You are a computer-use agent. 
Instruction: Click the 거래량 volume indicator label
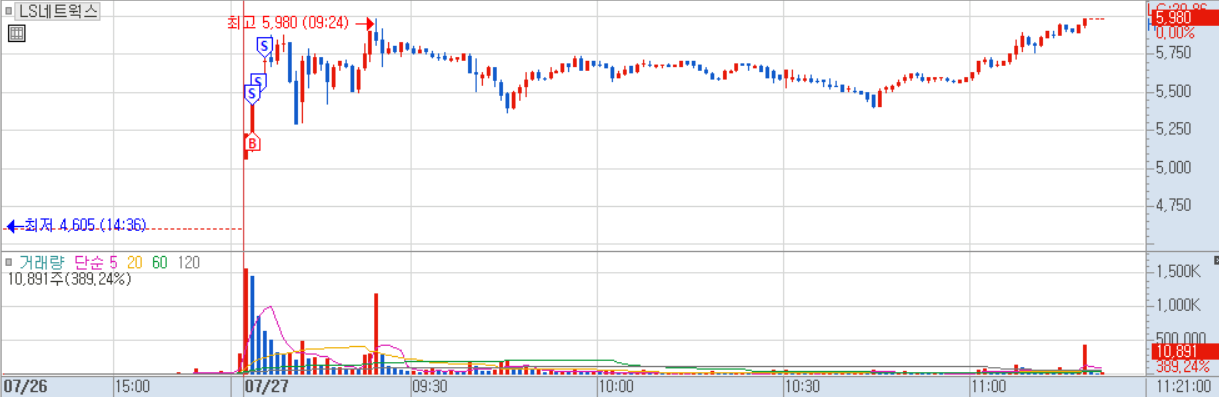pyautogui.click(x=41, y=262)
